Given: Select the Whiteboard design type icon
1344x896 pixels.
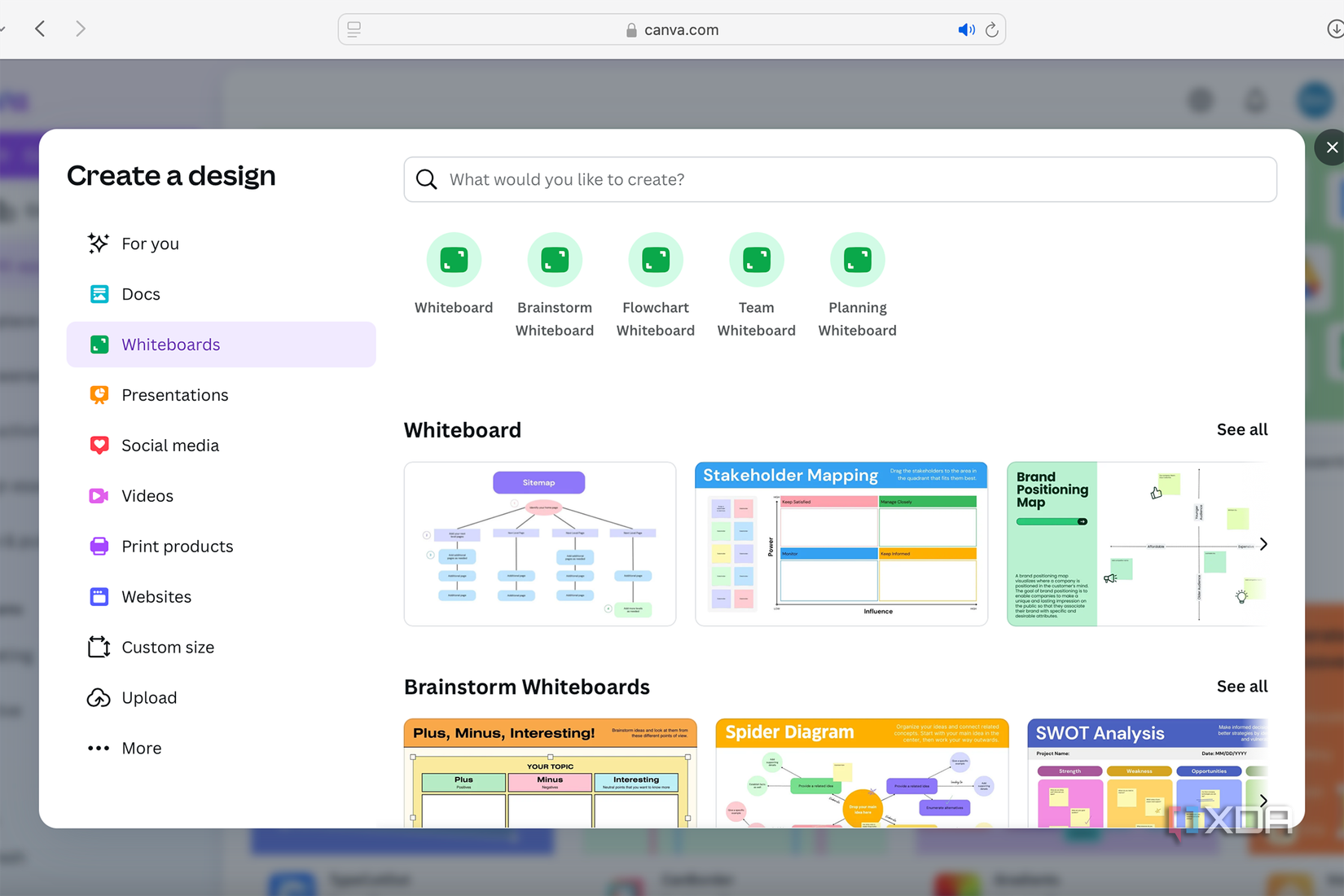Looking at the screenshot, I should click(x=454, y=260).
